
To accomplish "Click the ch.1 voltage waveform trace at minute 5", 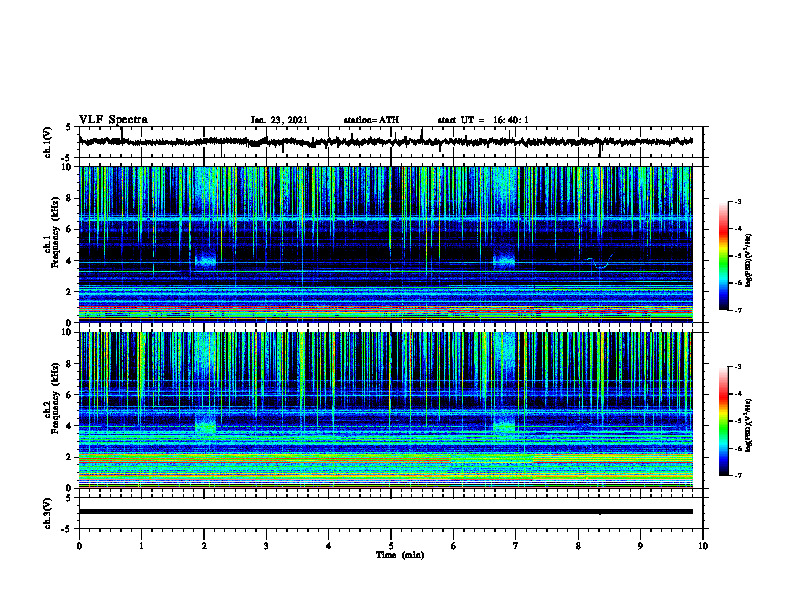I will coord(391,141).
